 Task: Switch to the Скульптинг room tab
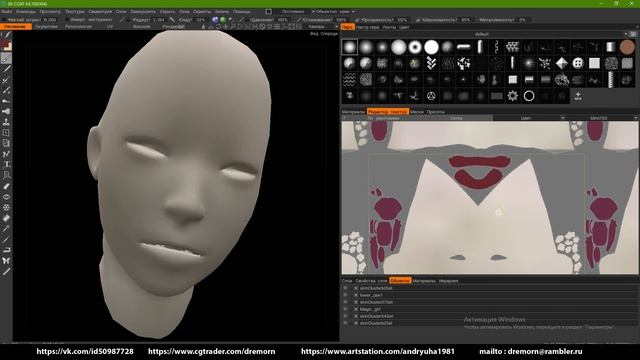(x=47, y=27)
